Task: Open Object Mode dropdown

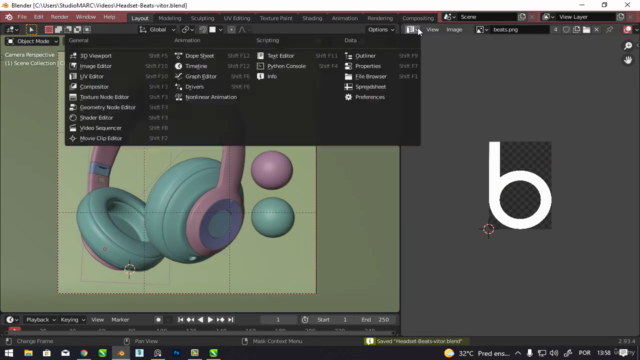Action: (x=32, y=41)
